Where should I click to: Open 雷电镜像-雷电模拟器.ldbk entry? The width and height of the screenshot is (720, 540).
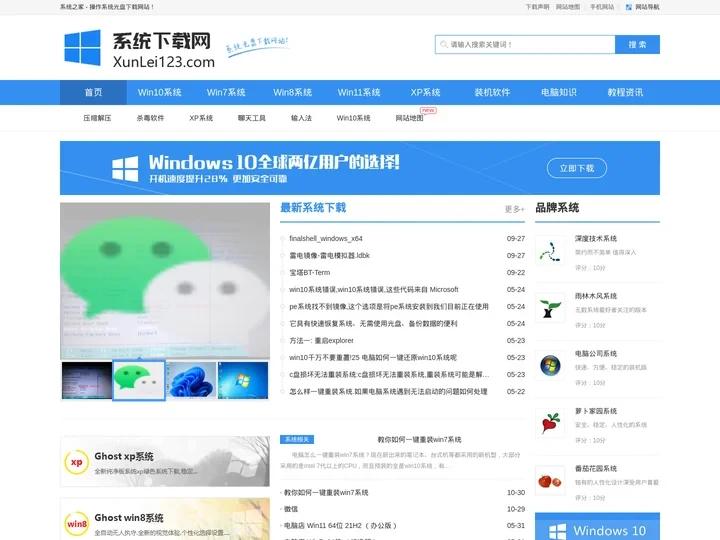329,255
